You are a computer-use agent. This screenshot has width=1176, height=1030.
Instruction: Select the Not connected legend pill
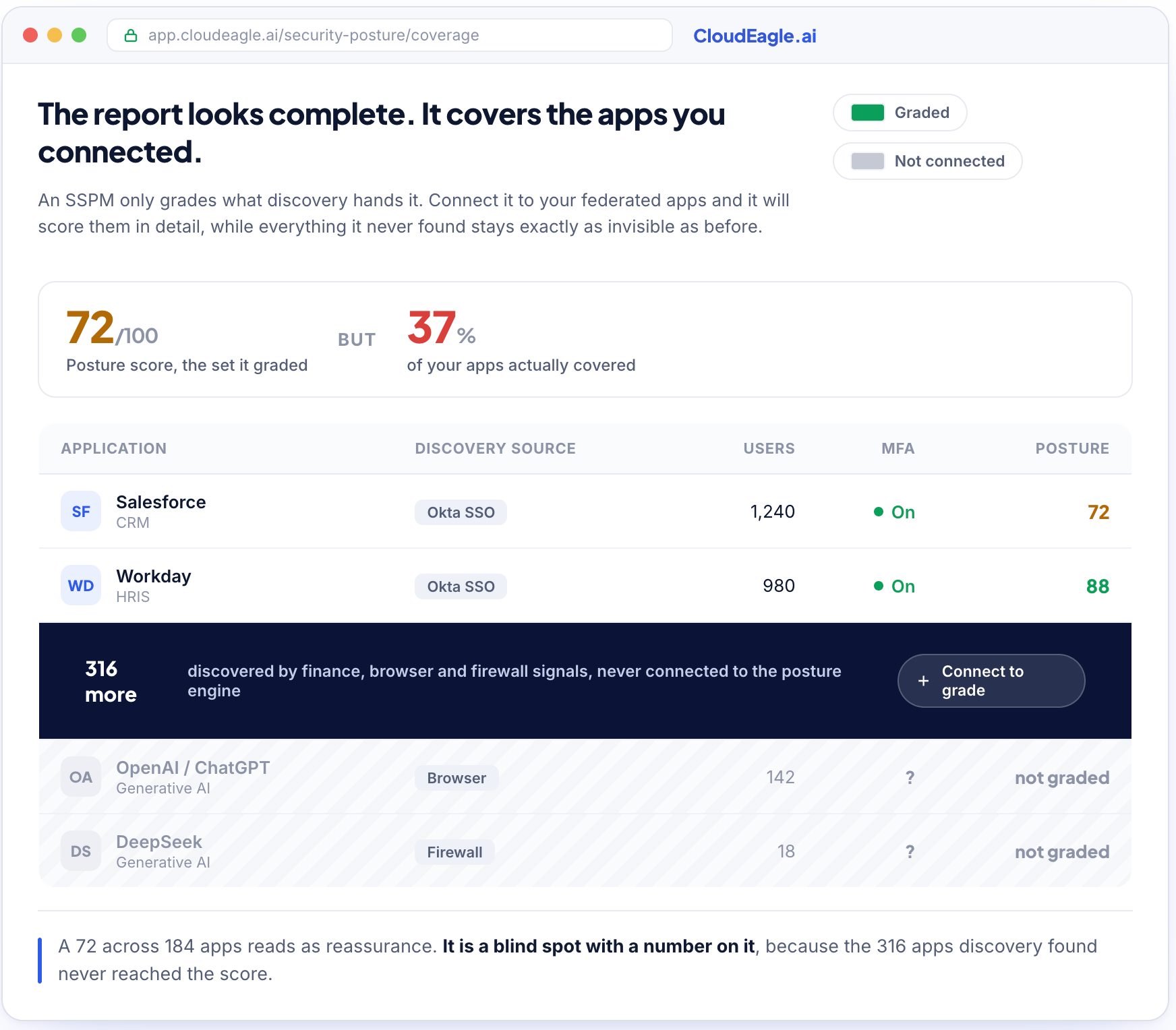click(x=928, y=161)
